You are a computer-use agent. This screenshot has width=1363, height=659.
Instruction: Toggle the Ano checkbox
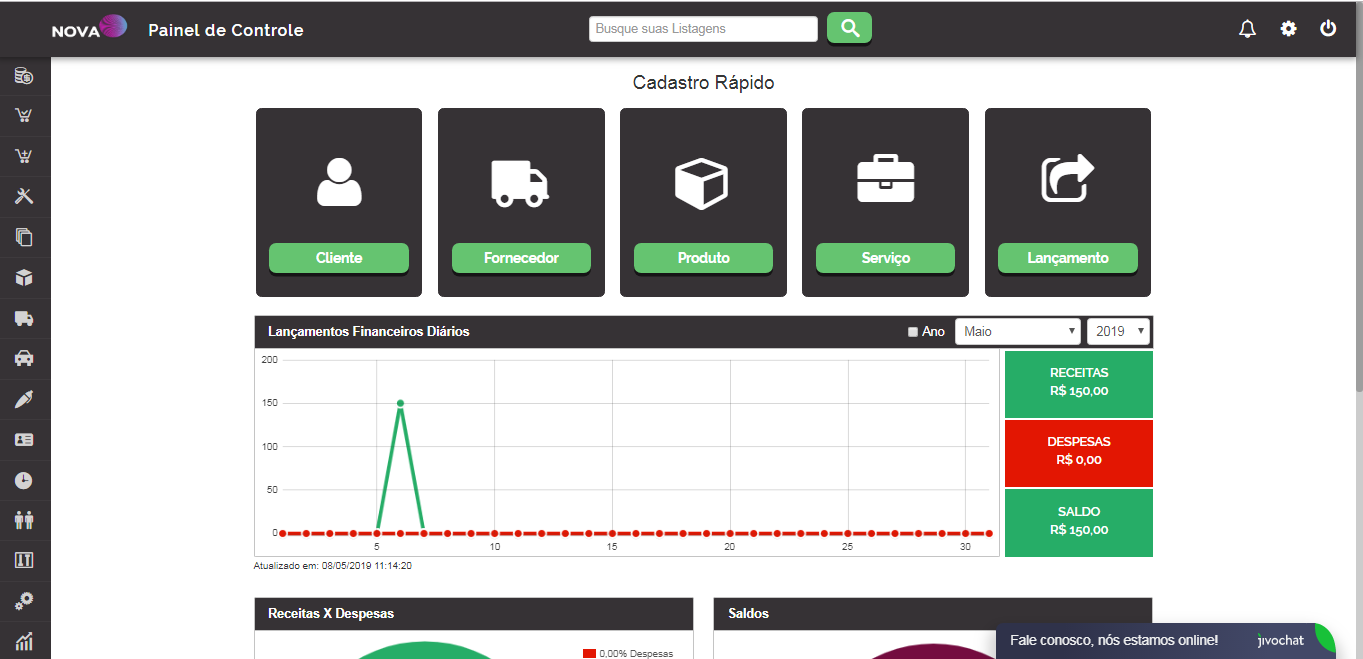coord(912,332)
